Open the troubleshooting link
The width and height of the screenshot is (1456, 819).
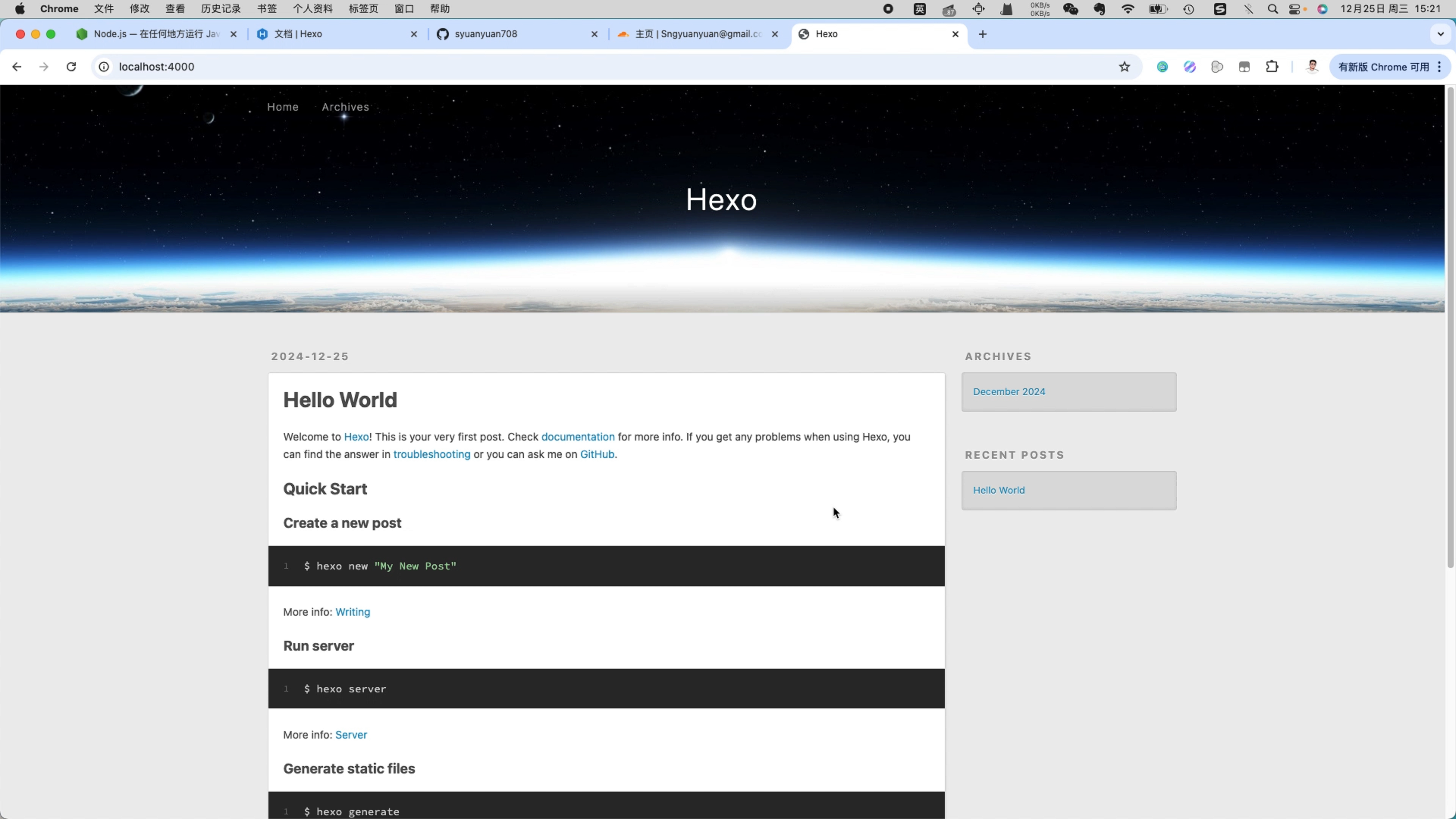[431, 455]
